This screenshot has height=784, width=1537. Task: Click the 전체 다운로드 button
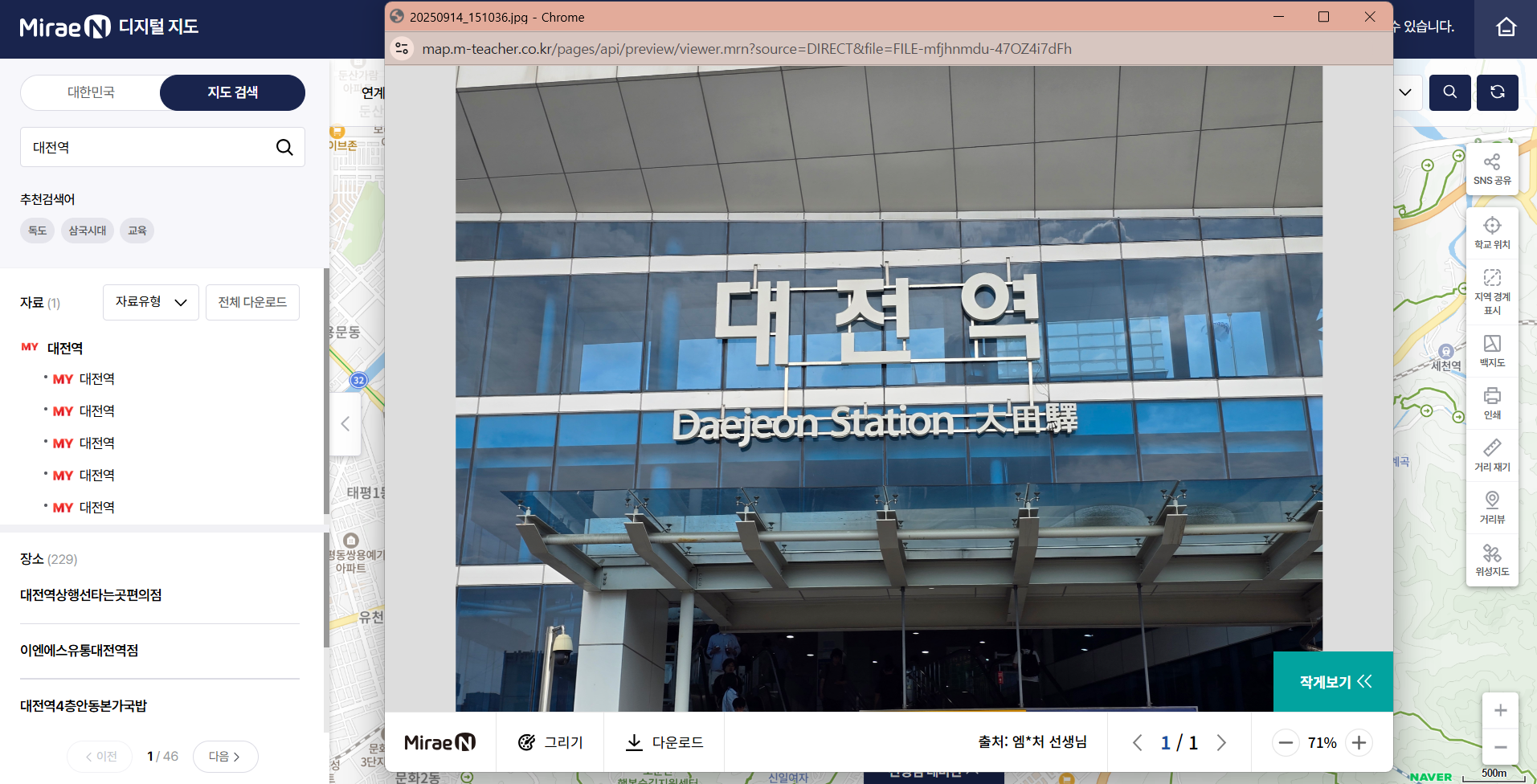click(x=252, y=302)
